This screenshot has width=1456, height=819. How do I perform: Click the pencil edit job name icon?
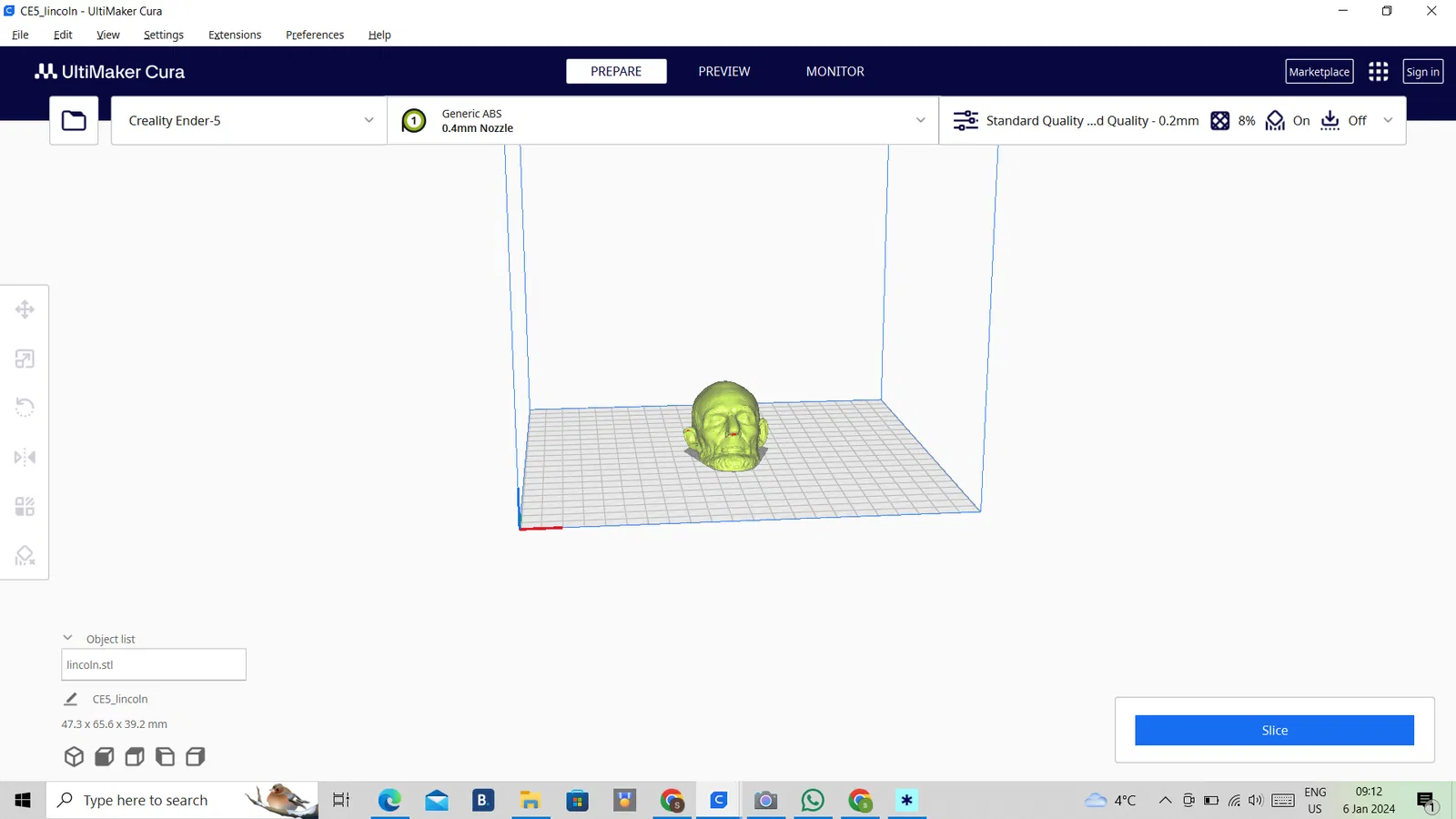[x=71, y=699]
